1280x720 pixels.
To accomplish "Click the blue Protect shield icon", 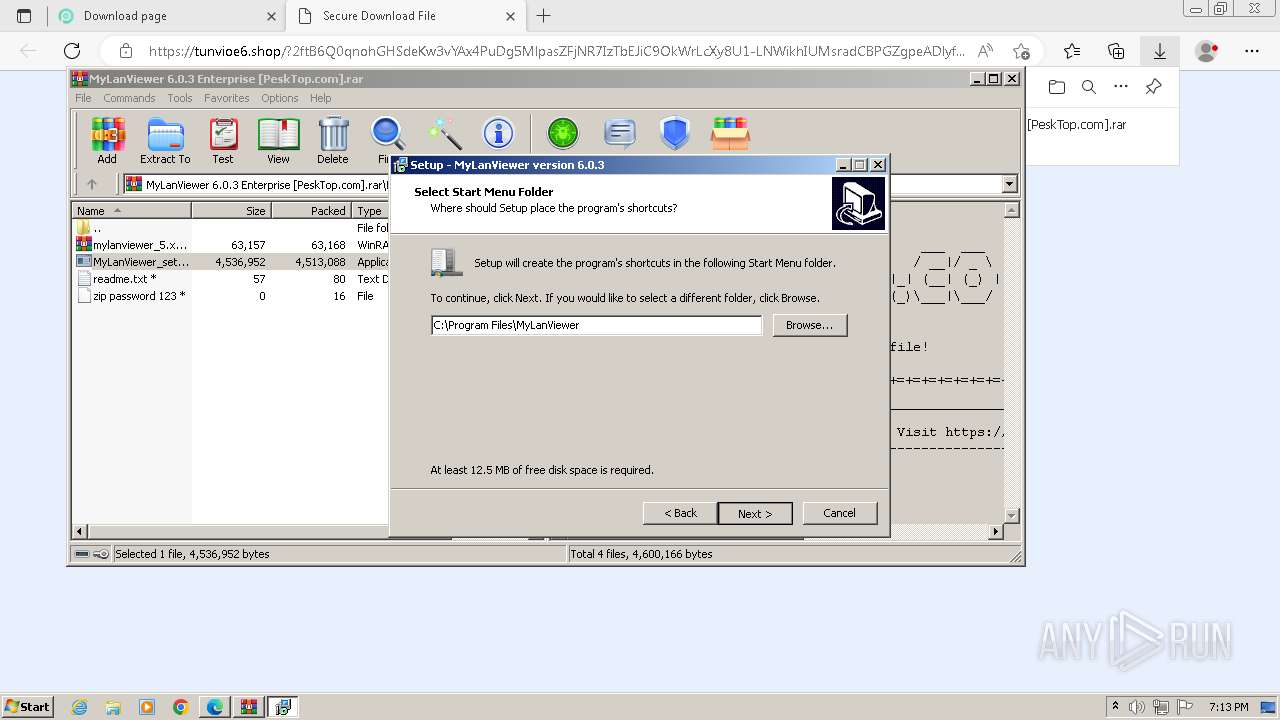I will 675,133.
